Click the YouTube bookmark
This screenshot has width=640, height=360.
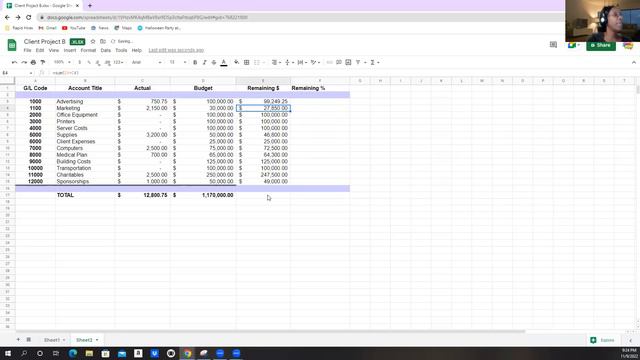click(73, 28)
